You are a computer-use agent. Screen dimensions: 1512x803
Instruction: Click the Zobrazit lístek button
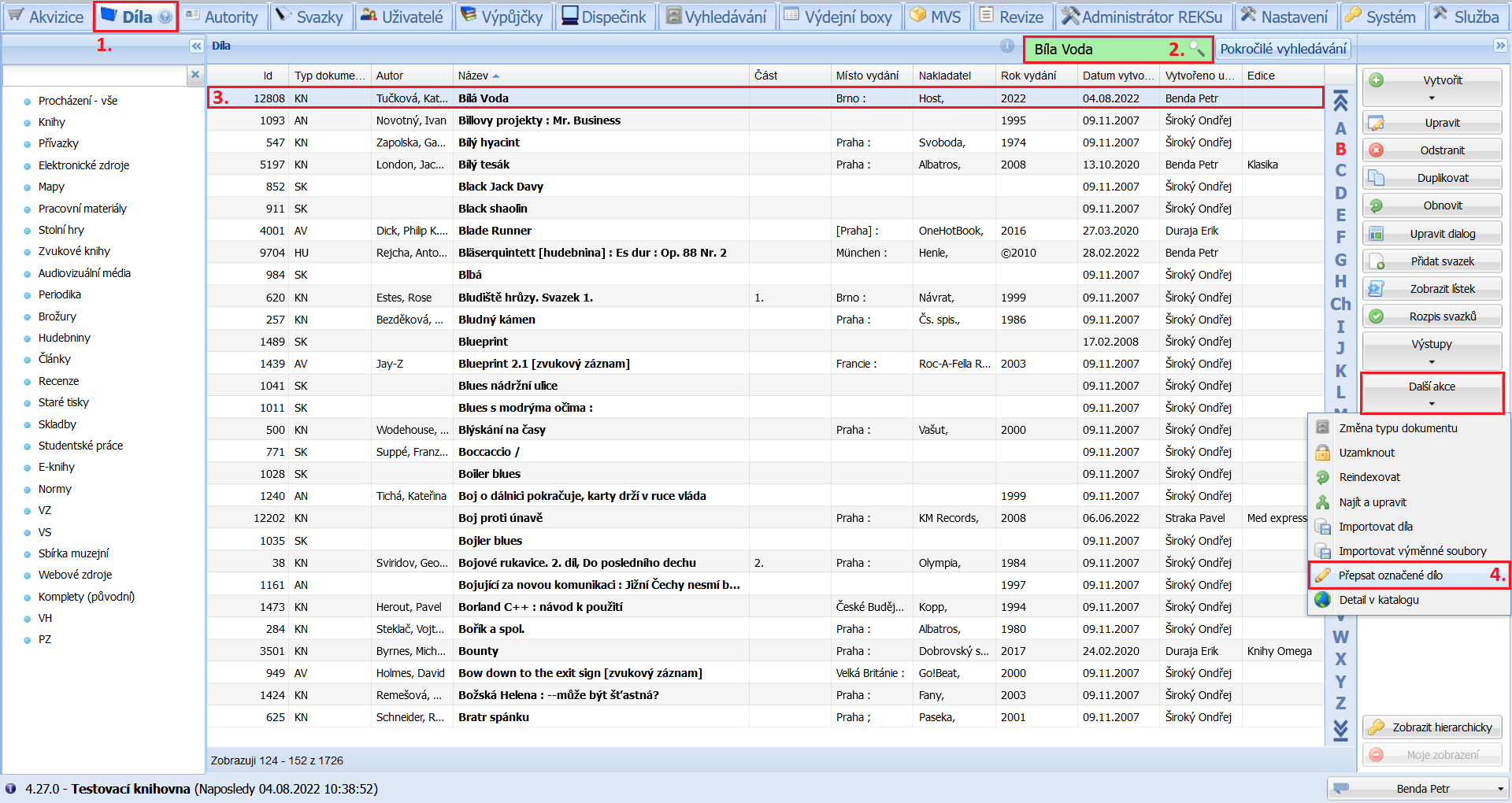coord(1432,289)
